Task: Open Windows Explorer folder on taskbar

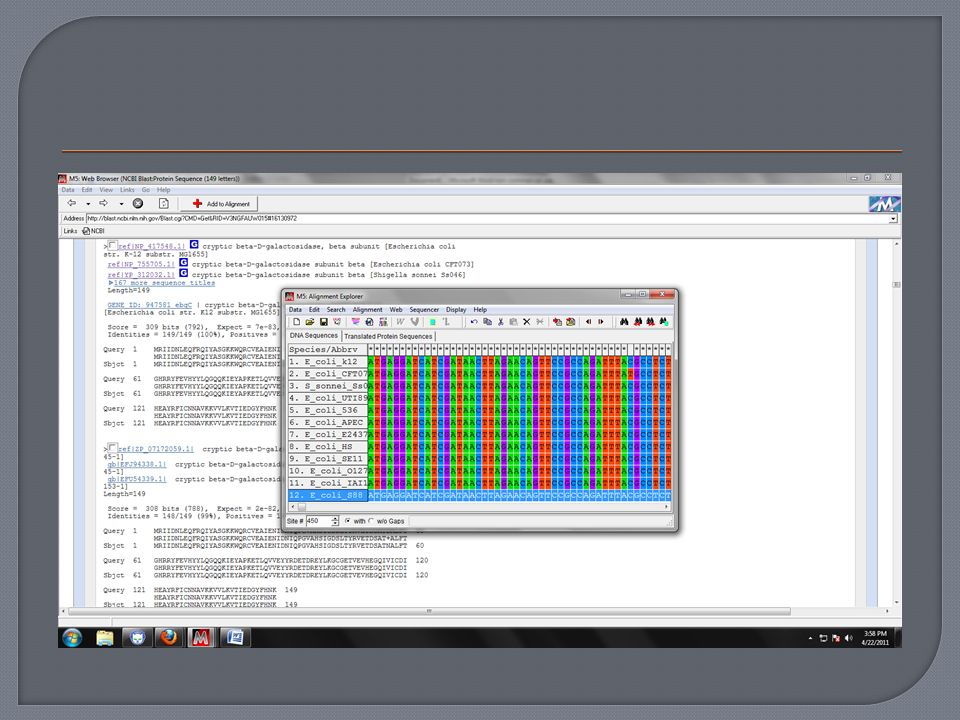Action: click(105, 638)
